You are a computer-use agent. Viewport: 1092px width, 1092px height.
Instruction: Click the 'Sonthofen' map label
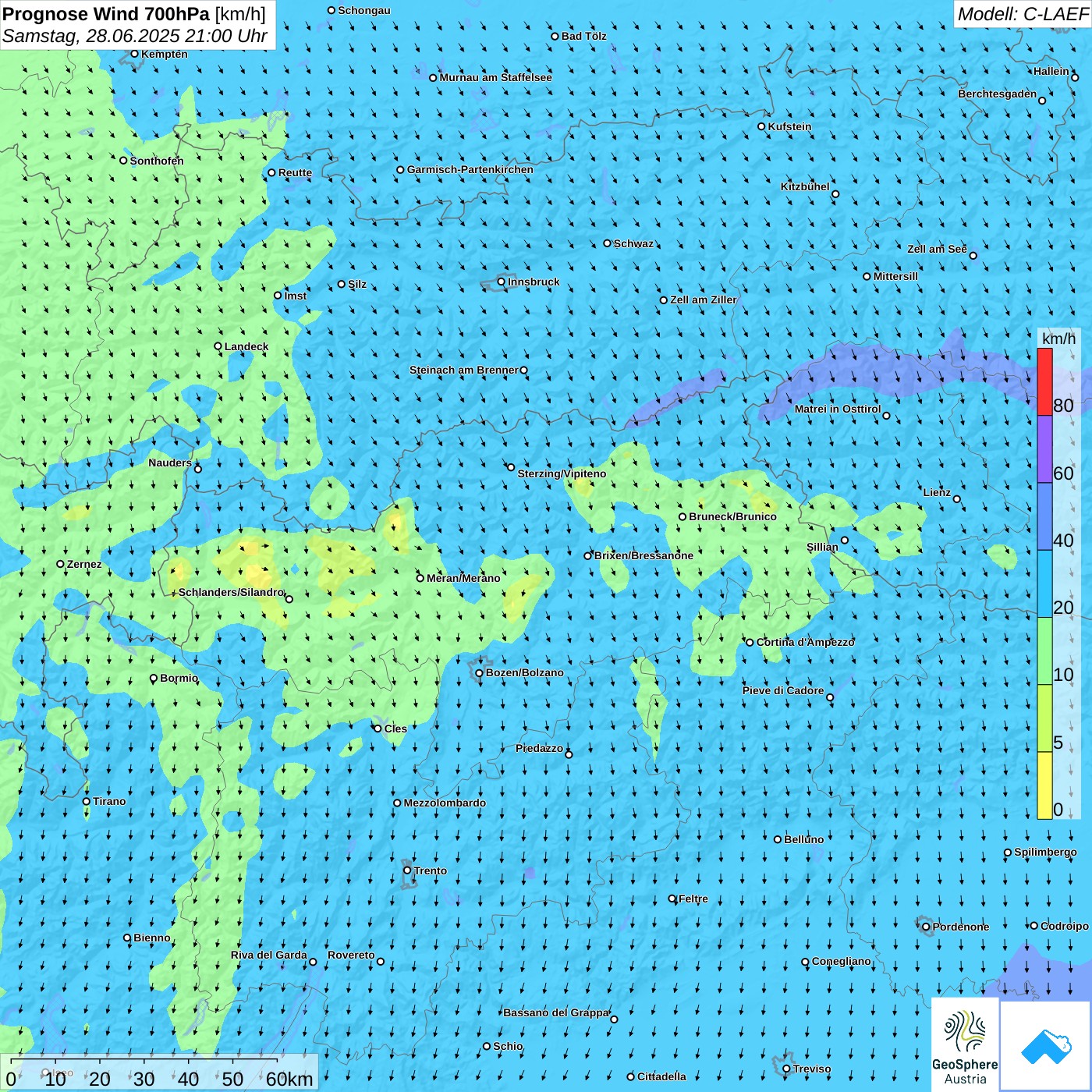click(x=157, y=161)
